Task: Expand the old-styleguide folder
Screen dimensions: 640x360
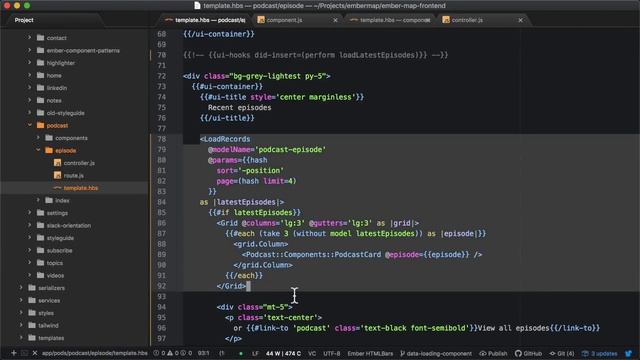Action: click(x=29, y=113)
